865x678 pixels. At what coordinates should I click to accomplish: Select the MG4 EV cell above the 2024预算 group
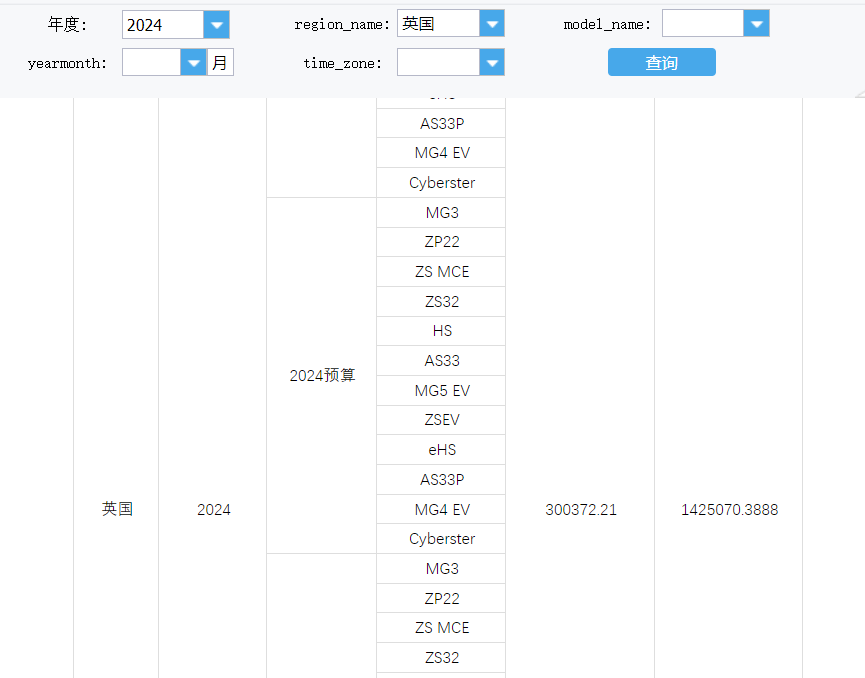click(441, 153)
